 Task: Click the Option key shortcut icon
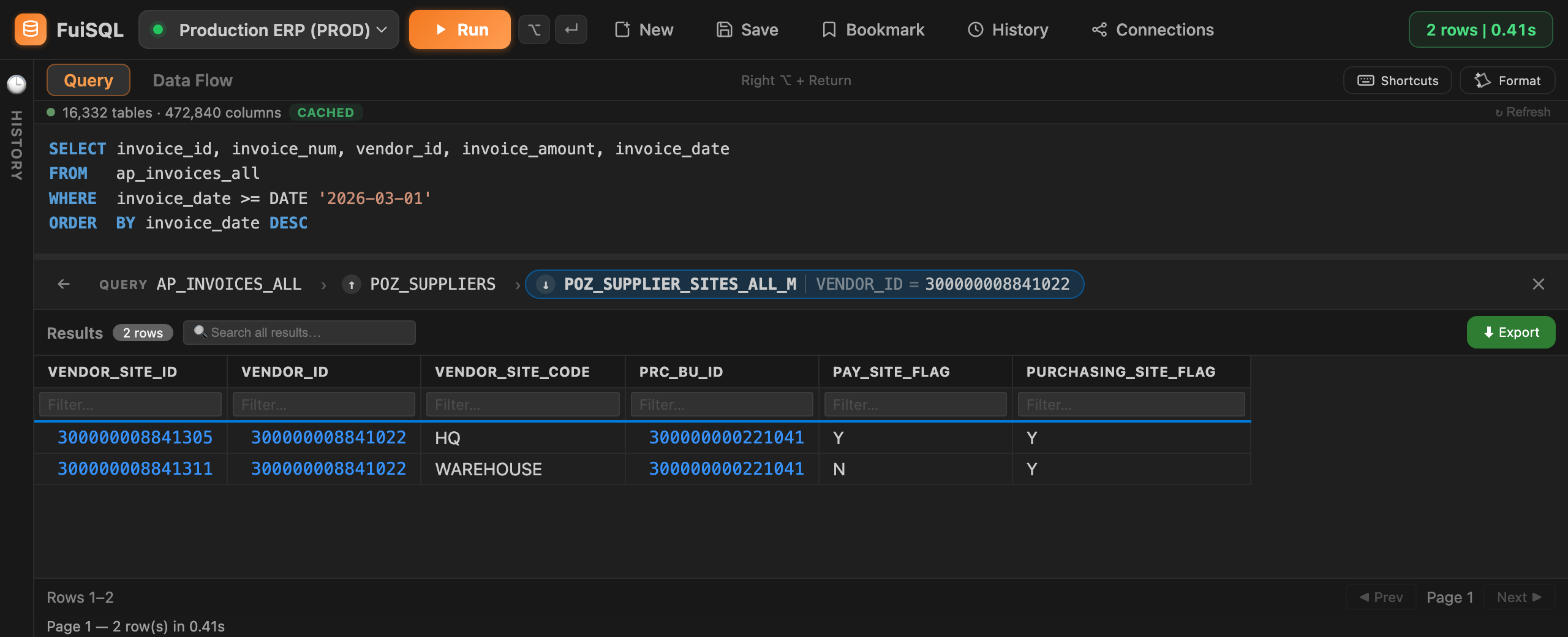tap(534, 29)
